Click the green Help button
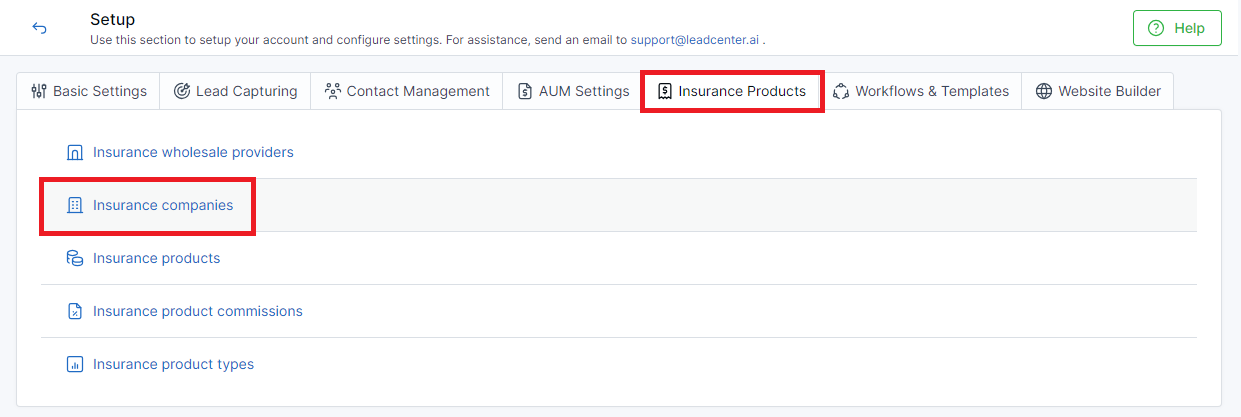Screen dimensions: 1241x417 point(1177,28)
